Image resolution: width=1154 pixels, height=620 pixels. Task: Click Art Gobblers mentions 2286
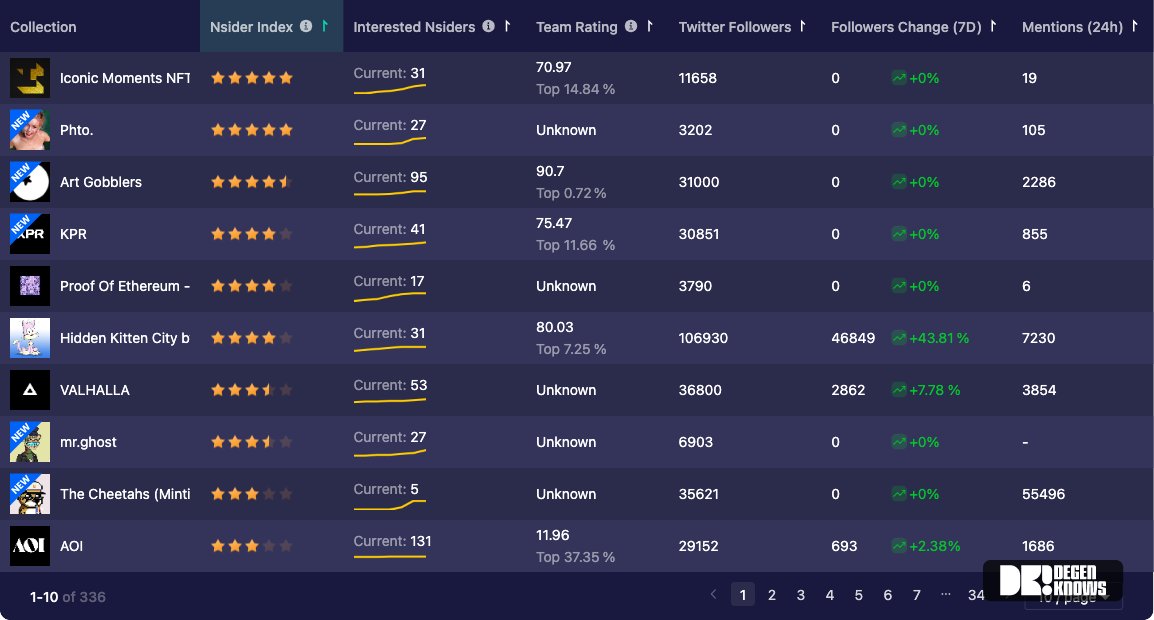pyautogui.click(x=1038, y=182)
